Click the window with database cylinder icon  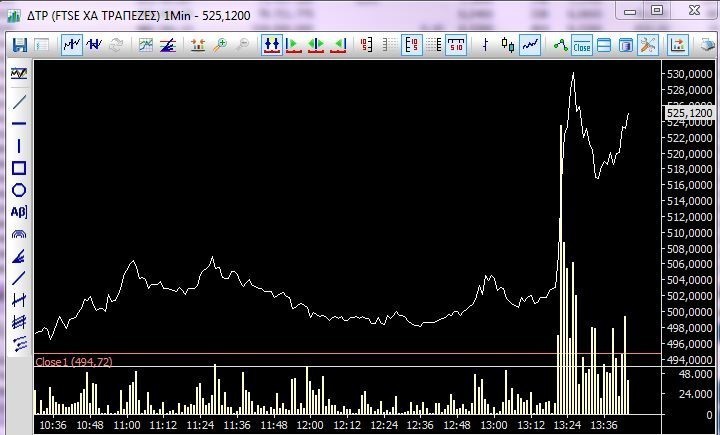pyautogui.click(x=626, y=45)
